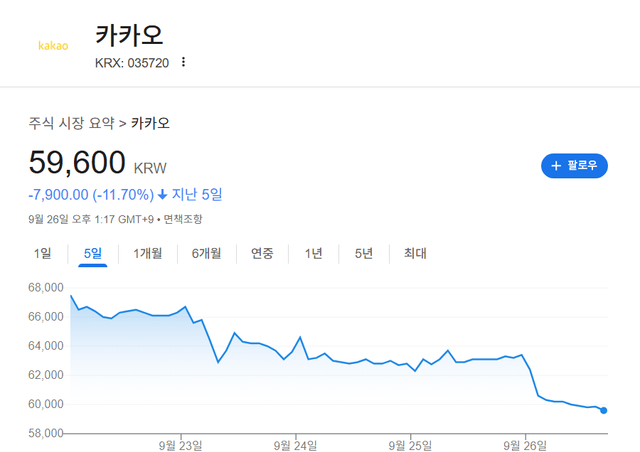Select the 1일 time range tab

[x=42, y=253]
